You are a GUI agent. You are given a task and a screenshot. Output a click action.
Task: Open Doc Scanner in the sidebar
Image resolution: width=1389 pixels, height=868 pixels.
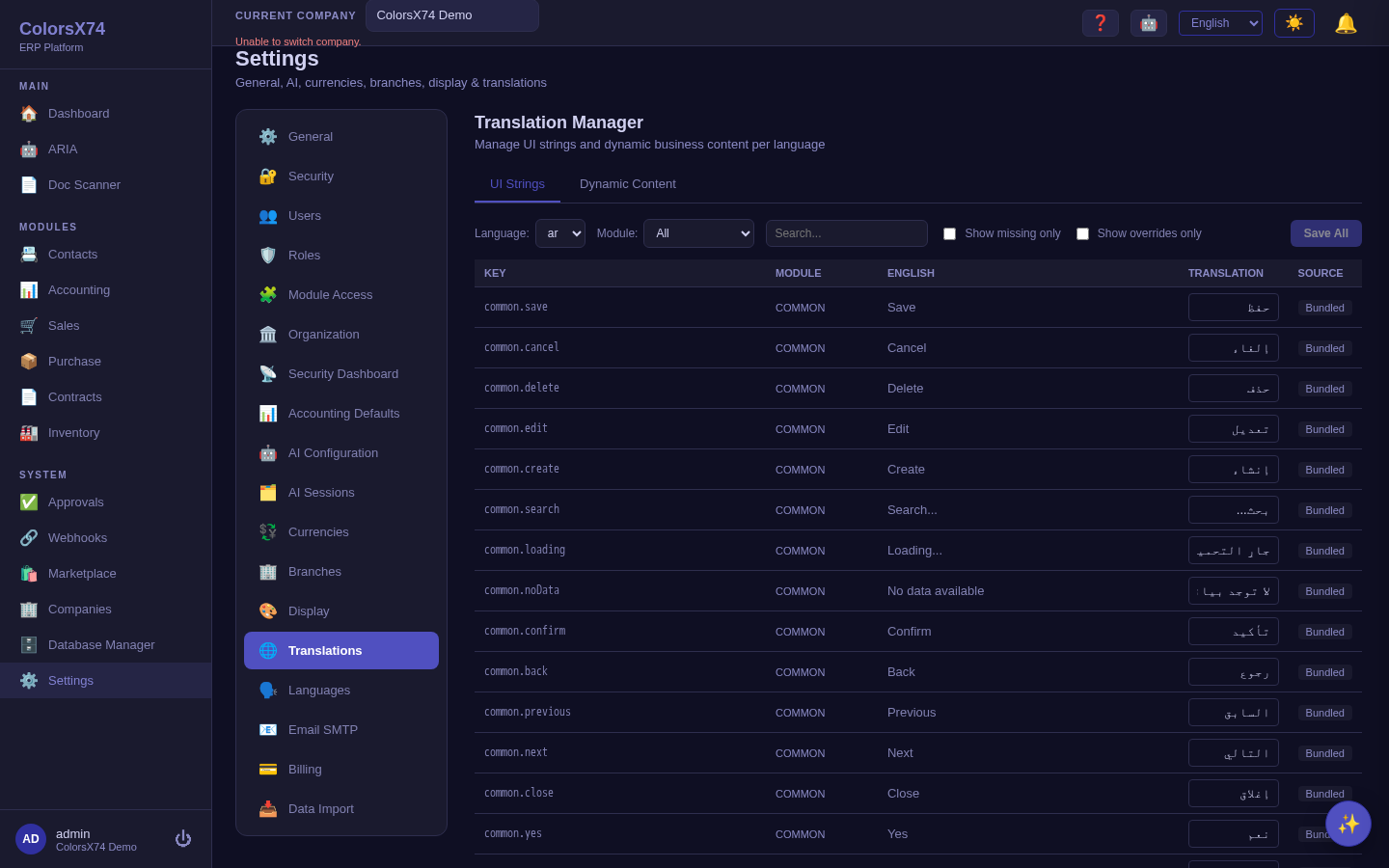coord(106,185)
